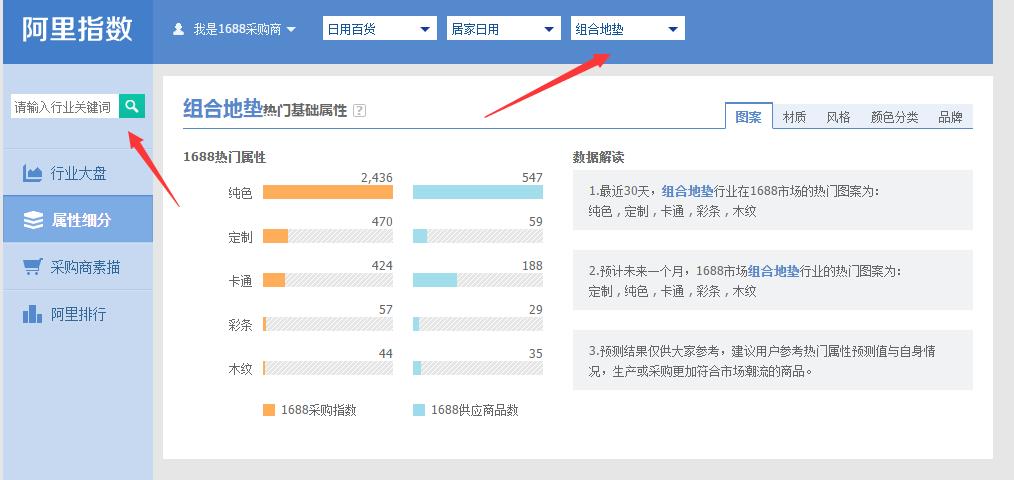The width and height of the screenshot is (1014, 480).
Task: Click the 组合地垫 link in data note 2
Action: click(x=774, y=272)
